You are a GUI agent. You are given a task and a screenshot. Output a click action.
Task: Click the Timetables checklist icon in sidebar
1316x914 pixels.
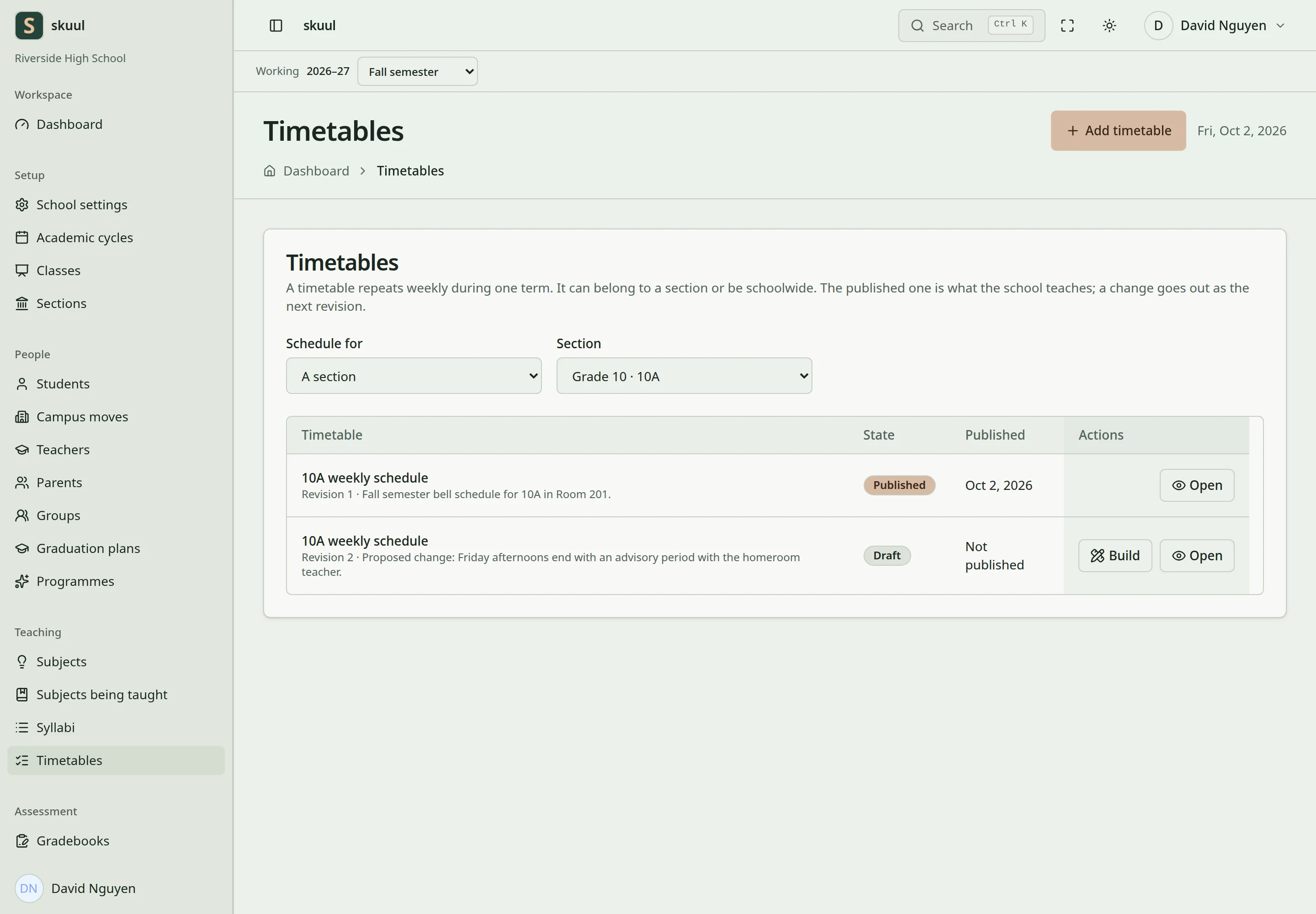(x=22, y=761)
